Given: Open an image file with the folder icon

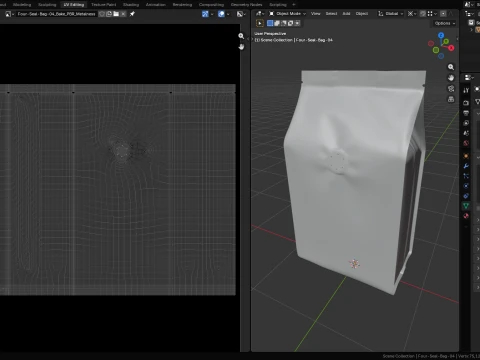Looking at the screenshot, I should pos(116,14).
